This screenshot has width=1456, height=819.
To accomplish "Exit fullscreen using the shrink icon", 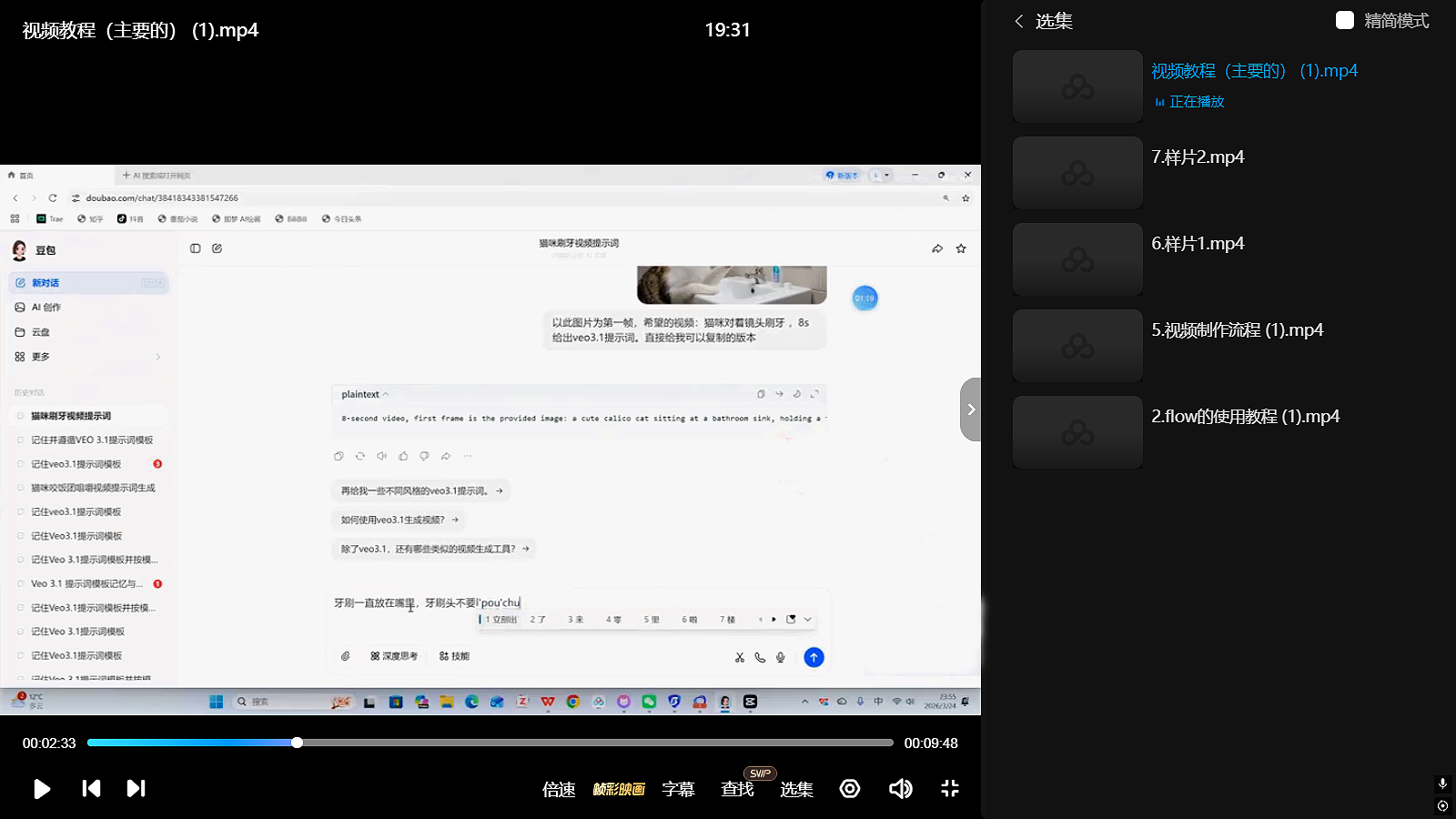I will pos(950,789).
